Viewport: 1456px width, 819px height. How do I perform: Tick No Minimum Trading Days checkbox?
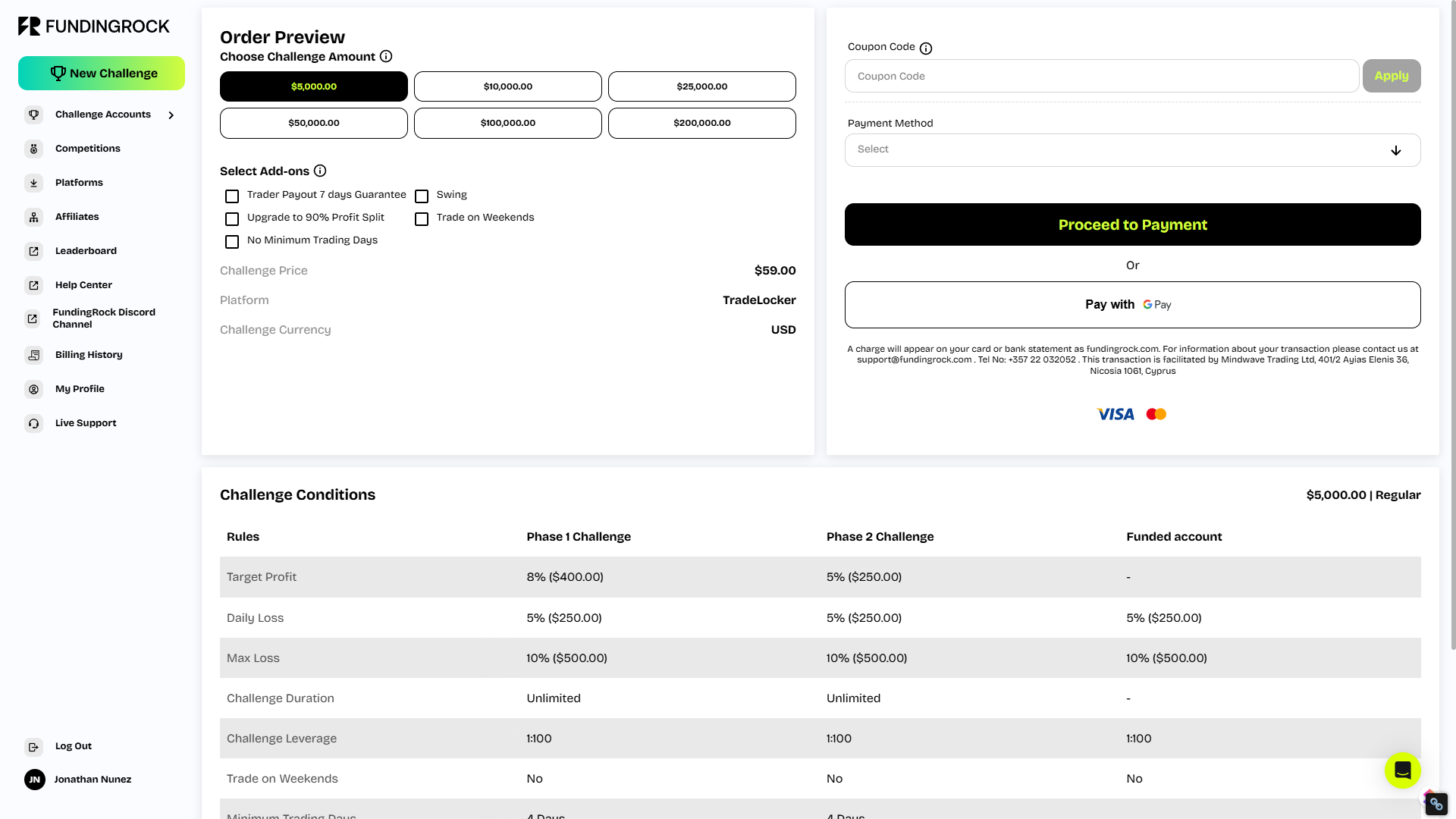pyautogui.click(x=232, y=242)
